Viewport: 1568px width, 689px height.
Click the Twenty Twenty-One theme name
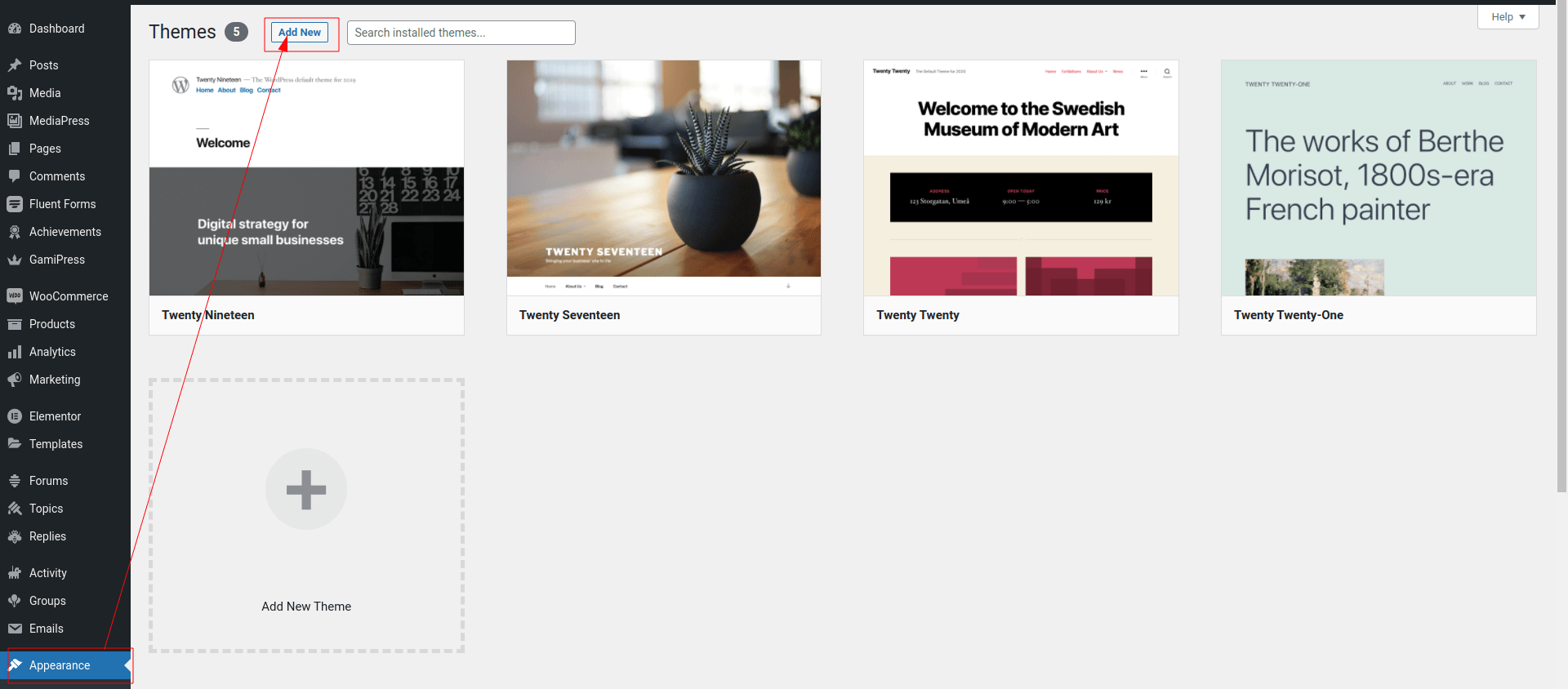[x=1289, y=315]
